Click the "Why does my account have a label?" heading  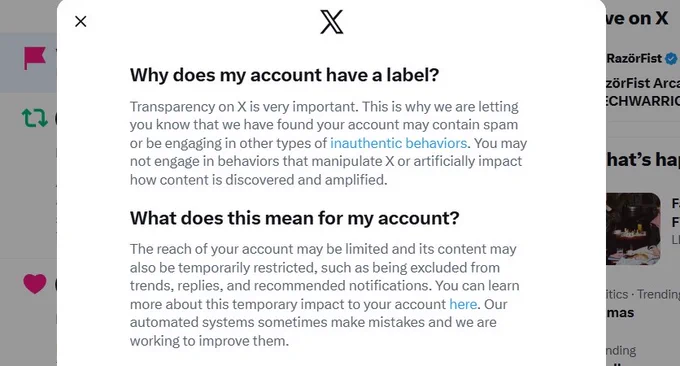[x=284, y=75]
